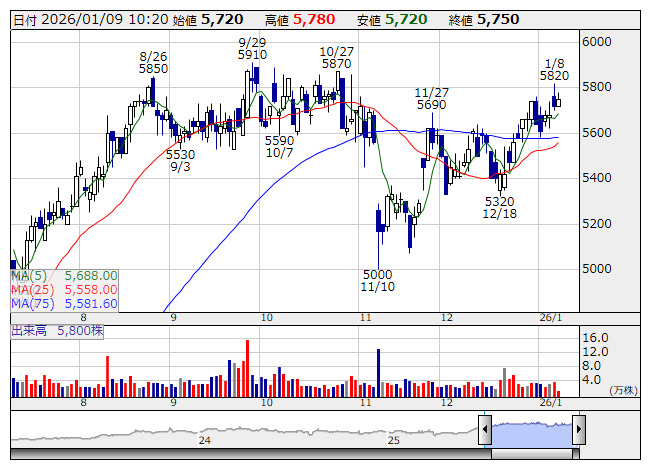Click the long candlestick at the 11/10 low
The height and width of the screenshot is (470, 653).
click(x=379, y=236)
